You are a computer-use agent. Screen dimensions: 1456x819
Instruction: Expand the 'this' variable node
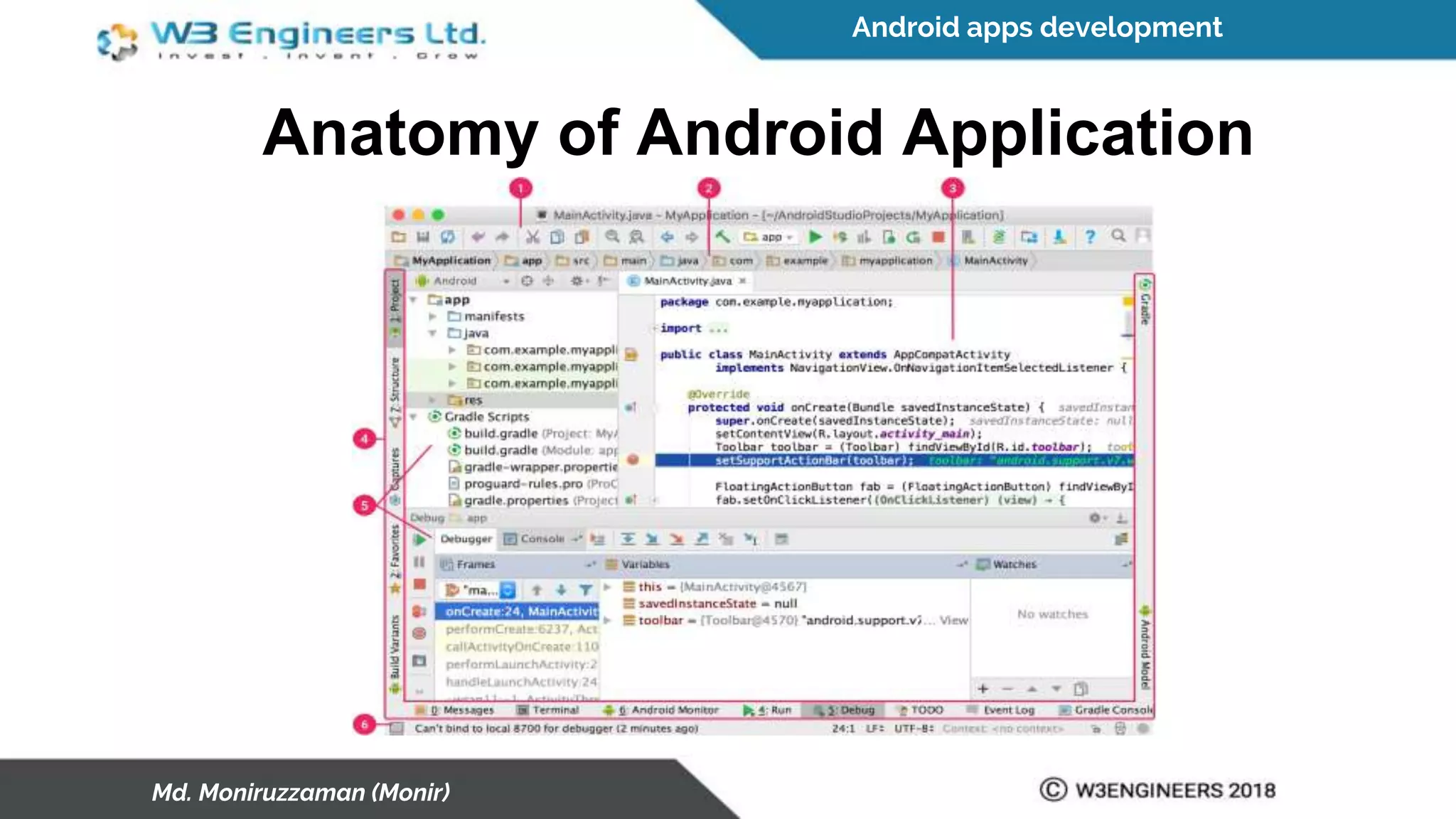608,587
